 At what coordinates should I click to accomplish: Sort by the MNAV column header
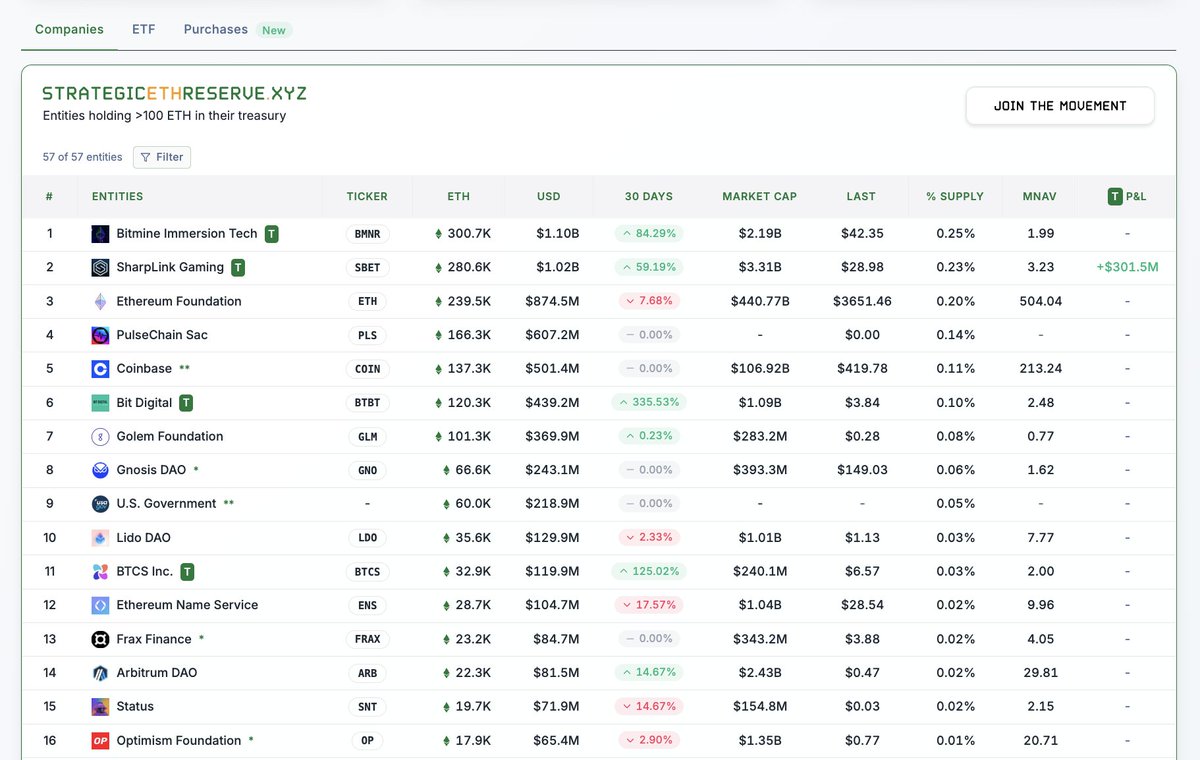click(x=1040, y=197)
